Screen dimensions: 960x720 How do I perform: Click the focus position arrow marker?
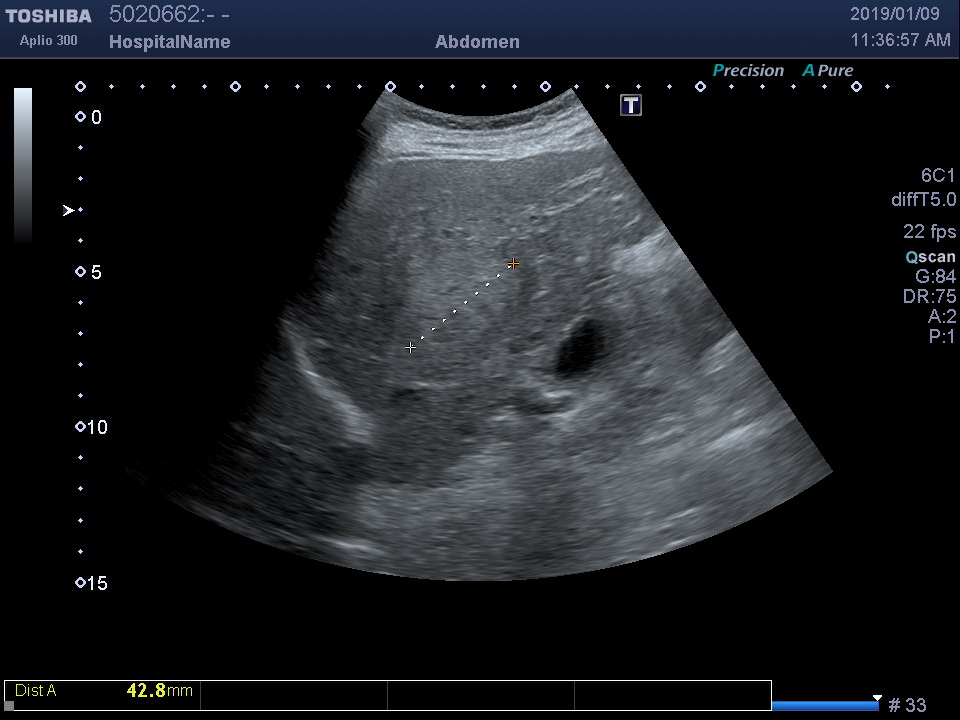[68, 210]
